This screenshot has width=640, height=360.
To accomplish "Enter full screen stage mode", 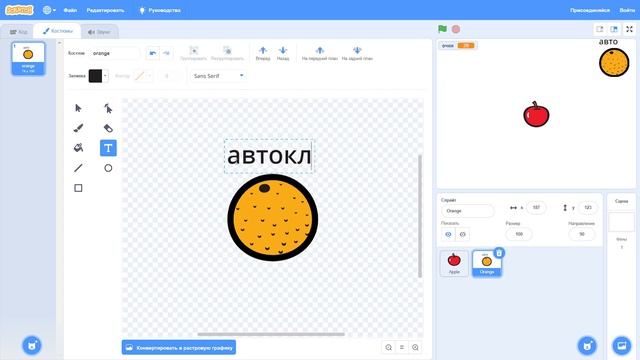I will [629, 29].
